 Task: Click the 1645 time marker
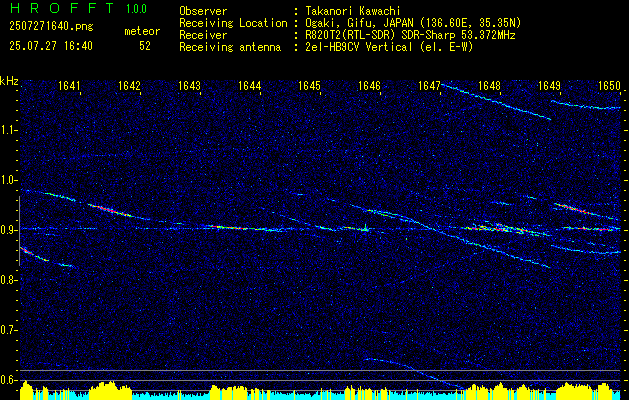(x=309, y=85)
